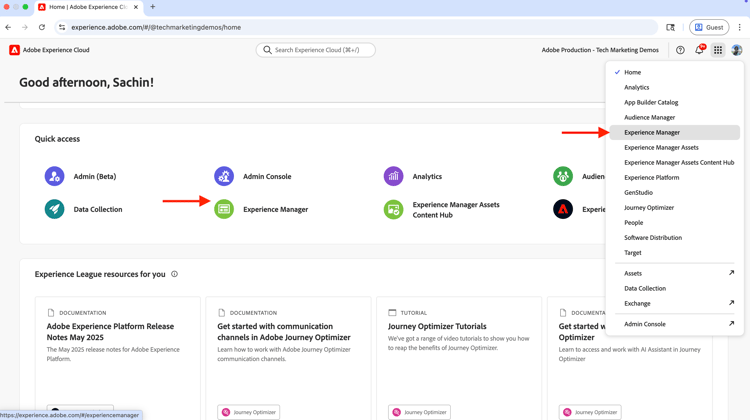Choose Target from the app menu

(x=674, y=253)
